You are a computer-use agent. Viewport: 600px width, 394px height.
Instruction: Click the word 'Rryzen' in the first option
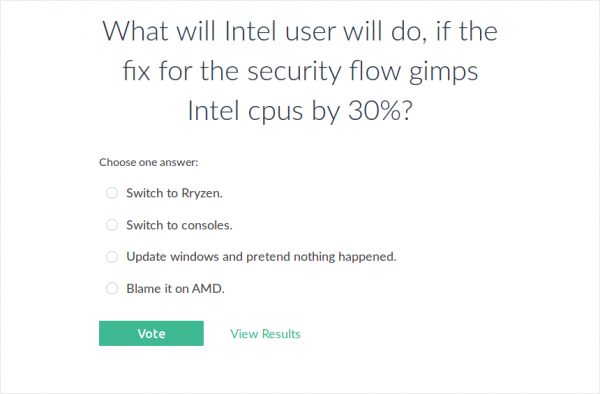click(x=200, y=193)
